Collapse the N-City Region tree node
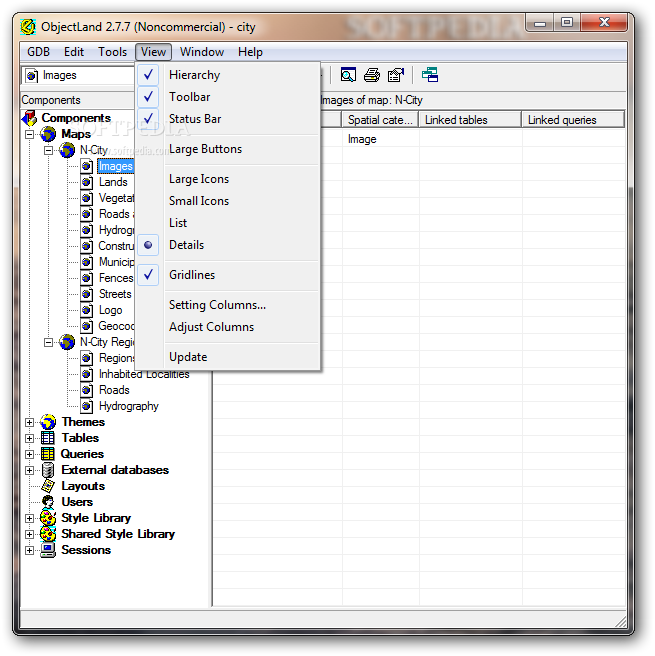This screenshot has width=655, height=656. pos(49,342)
